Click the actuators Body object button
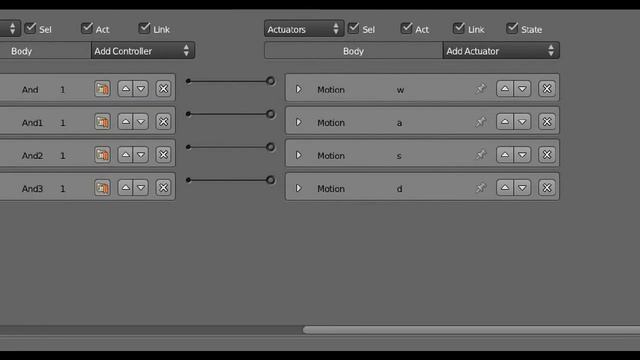 (x=353, y=51)
